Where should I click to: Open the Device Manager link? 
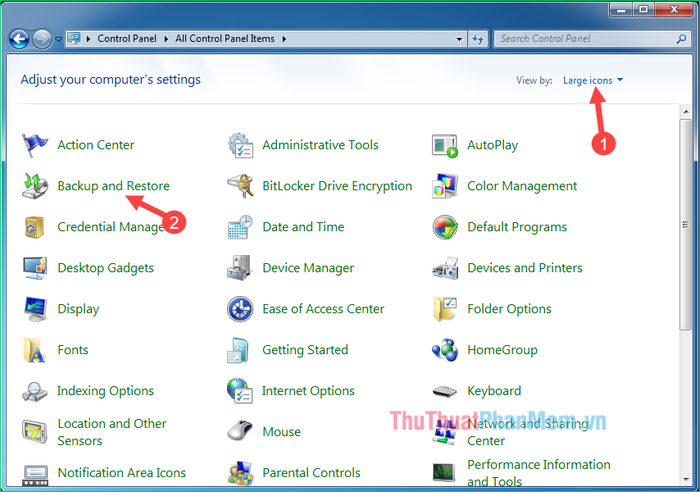(x=308, y=268)
